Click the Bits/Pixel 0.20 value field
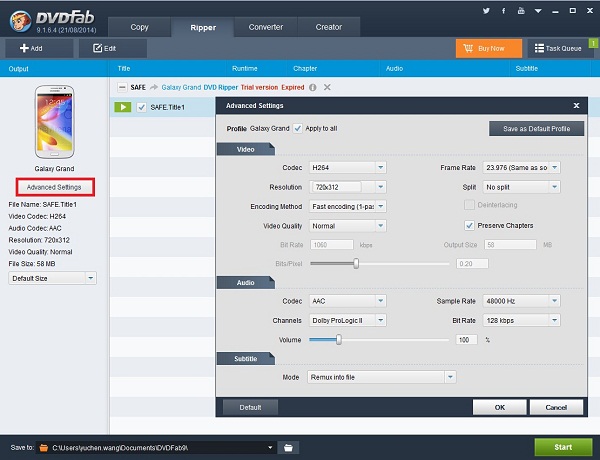Screen dimensions: 600x460 coord(472,263)
